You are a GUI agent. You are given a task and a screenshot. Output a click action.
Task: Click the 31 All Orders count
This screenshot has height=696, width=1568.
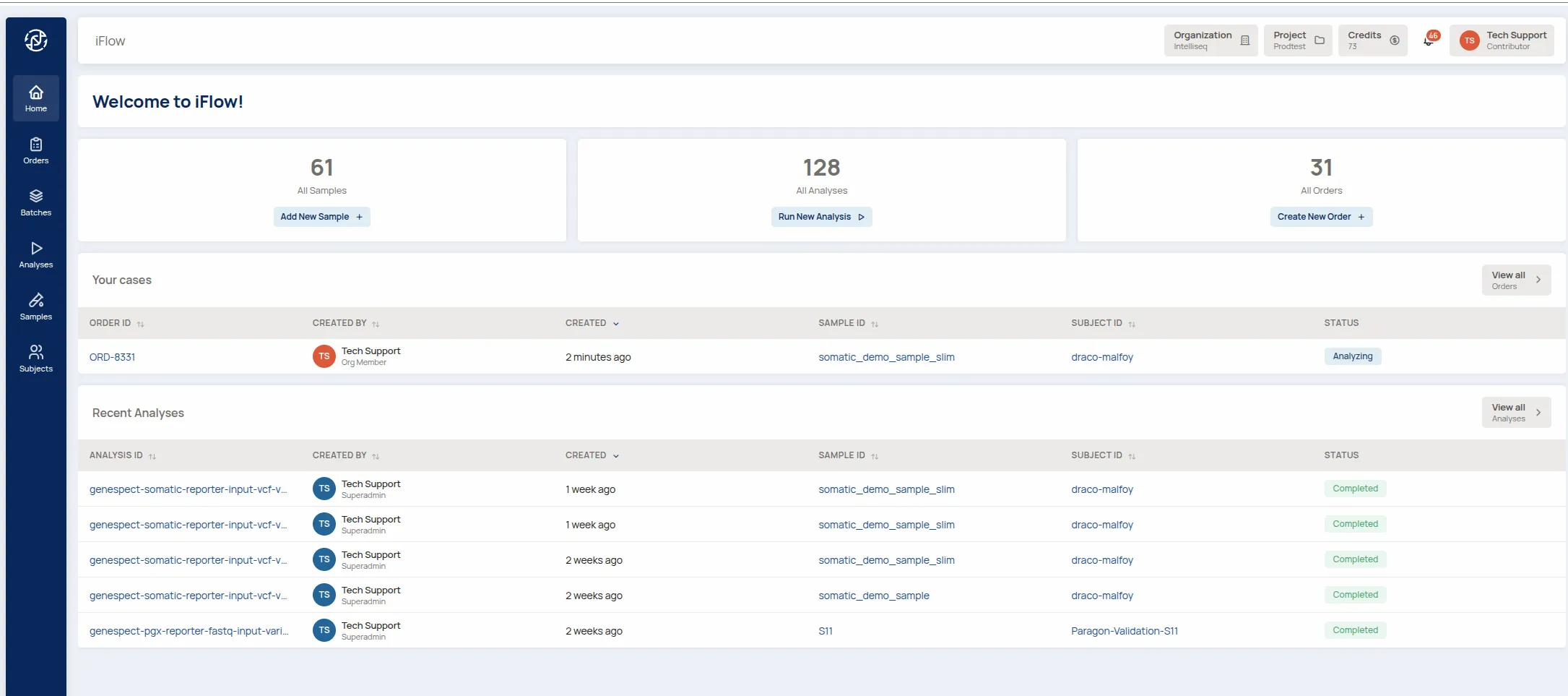pyautogui.click(x=1321, y=168)
